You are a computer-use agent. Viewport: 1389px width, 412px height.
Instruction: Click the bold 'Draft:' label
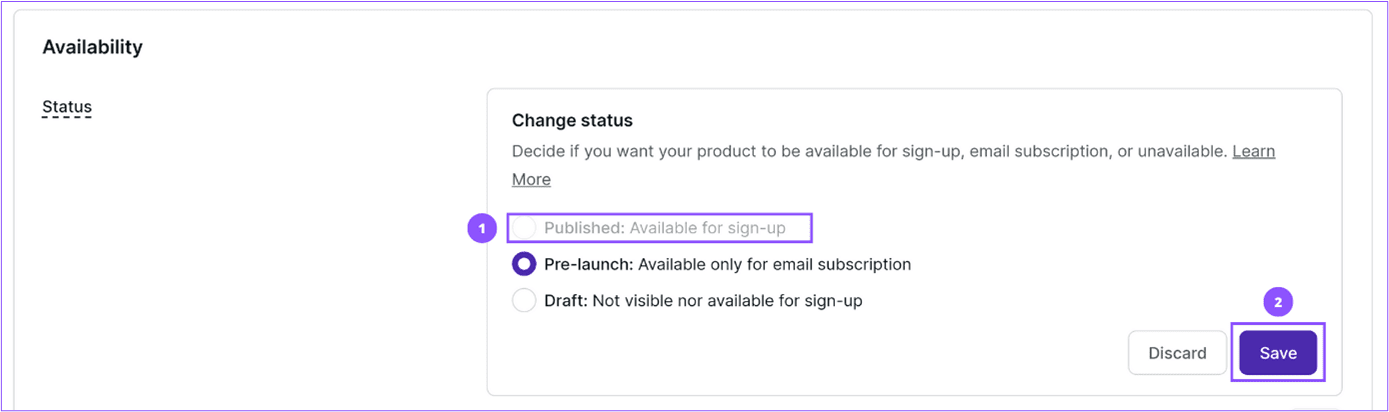click(x=566, y=300)
